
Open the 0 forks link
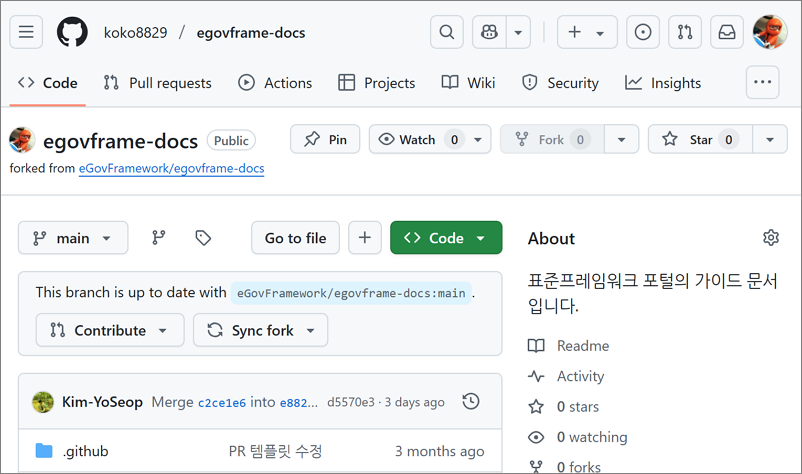(565, 467)
